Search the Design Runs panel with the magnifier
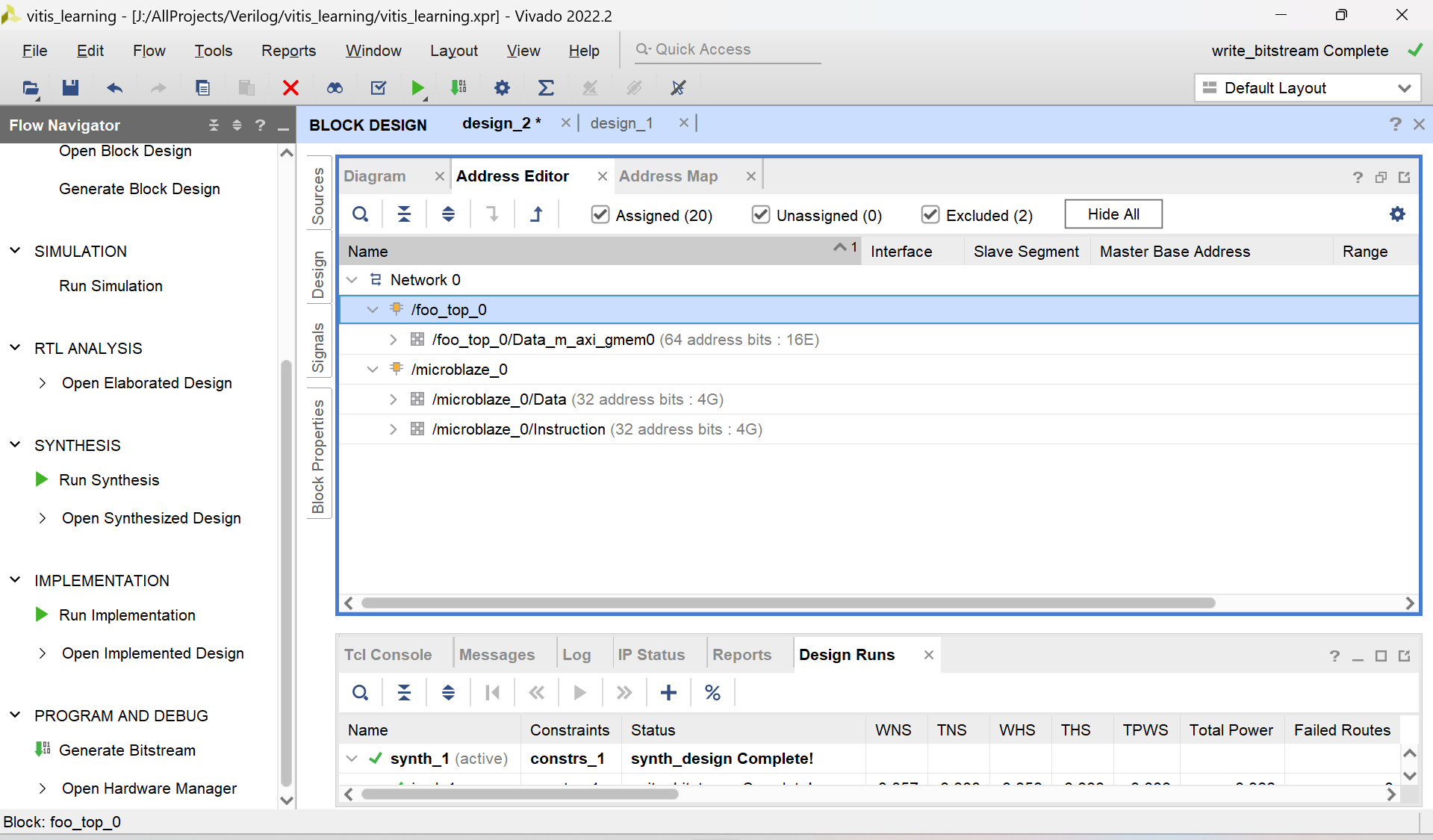Image resolution: width=1433 pixels, height=840 pixels. (x=361, y=693)
